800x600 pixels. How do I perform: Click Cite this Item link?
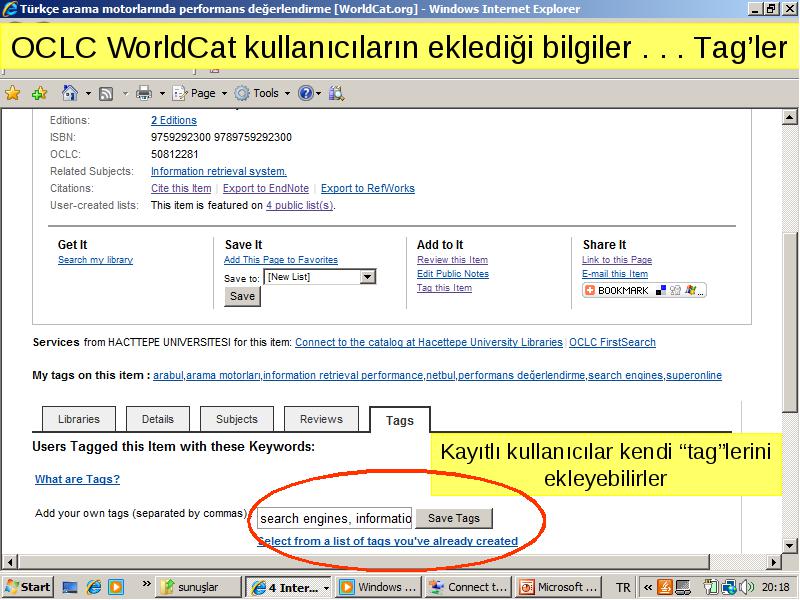click(x=181, y=188)
